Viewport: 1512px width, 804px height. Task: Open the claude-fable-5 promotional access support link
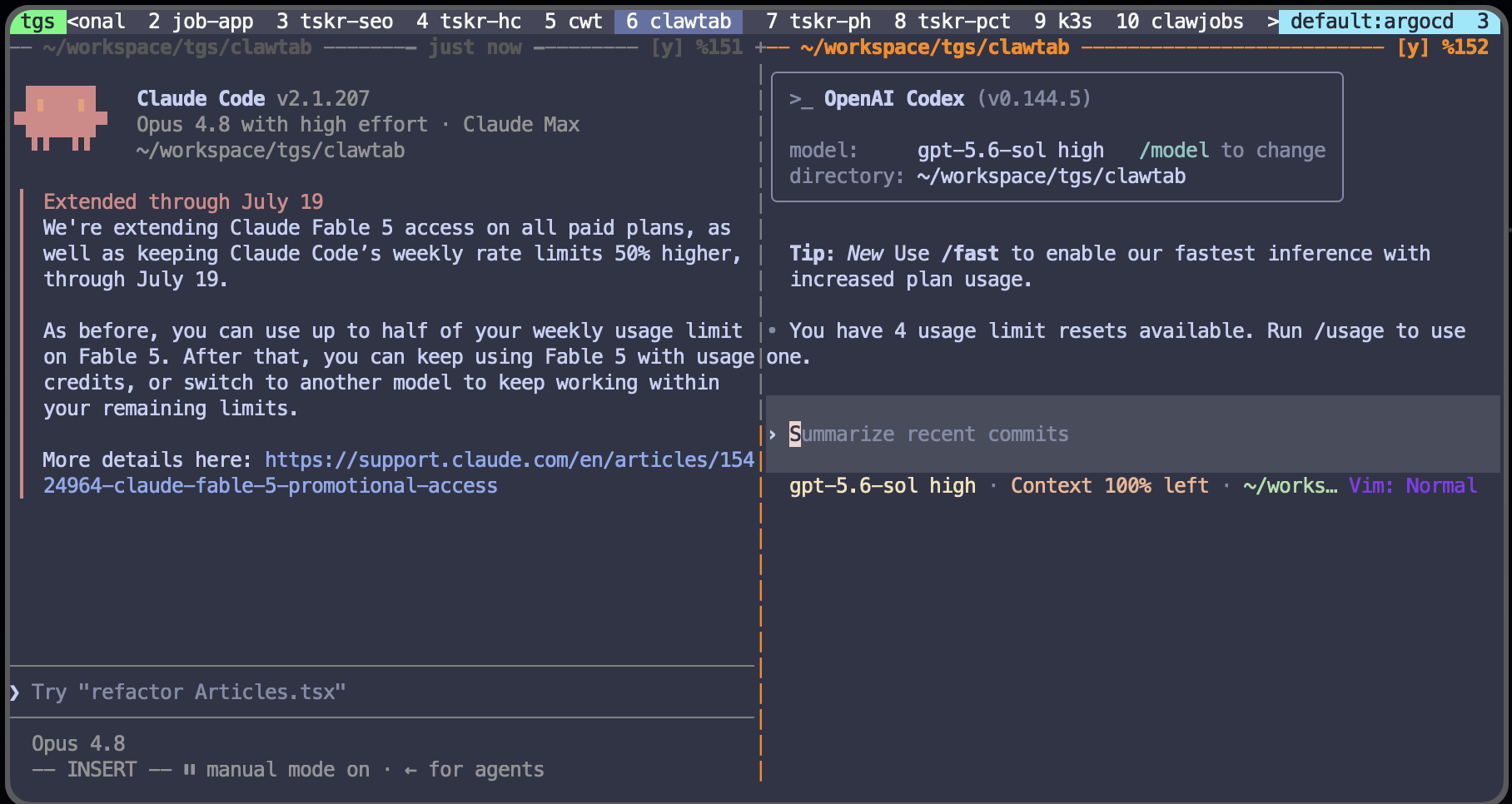[399, 473]
